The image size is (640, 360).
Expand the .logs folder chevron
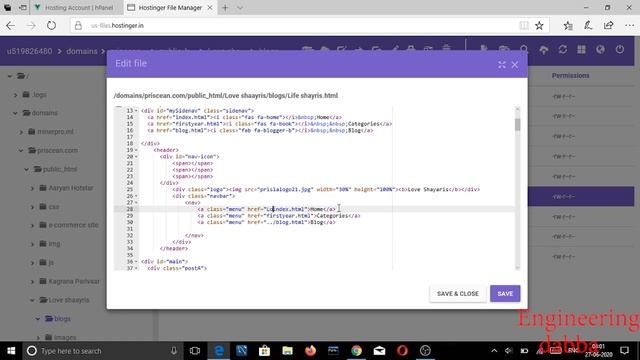click(x=16, y=95)
